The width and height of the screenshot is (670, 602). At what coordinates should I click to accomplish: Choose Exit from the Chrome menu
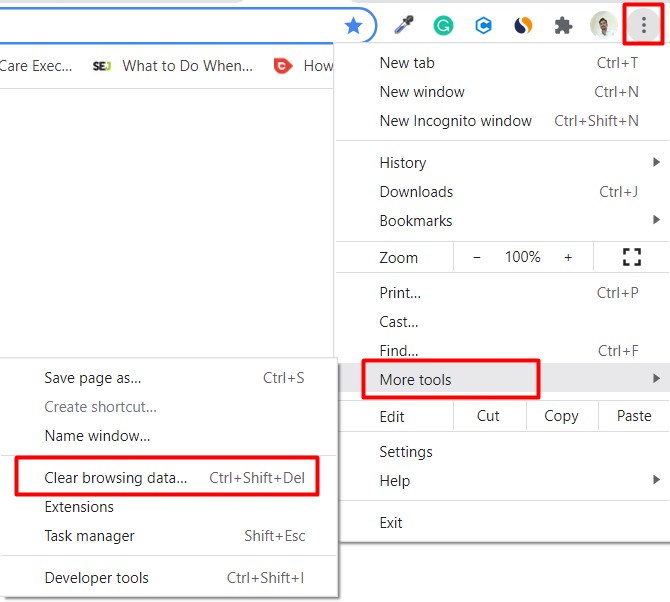coord(502,523)
